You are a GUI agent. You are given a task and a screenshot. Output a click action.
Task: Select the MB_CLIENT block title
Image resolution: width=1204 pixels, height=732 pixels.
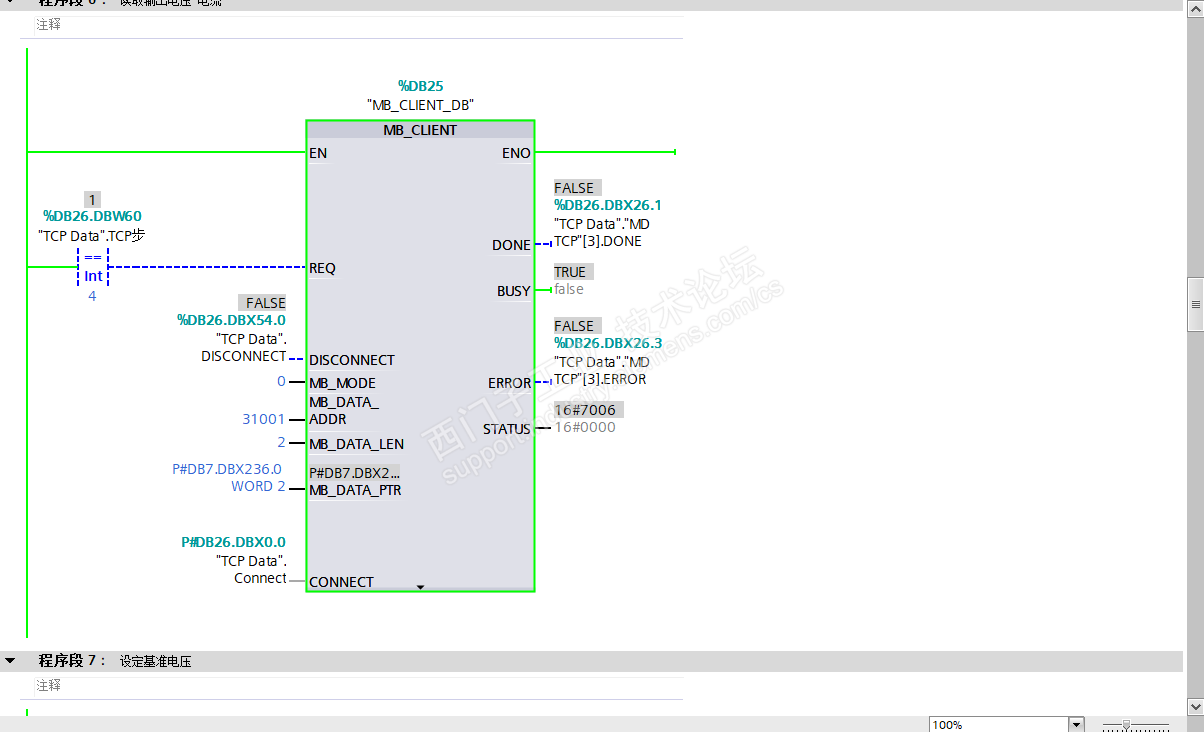click(420, 130)
